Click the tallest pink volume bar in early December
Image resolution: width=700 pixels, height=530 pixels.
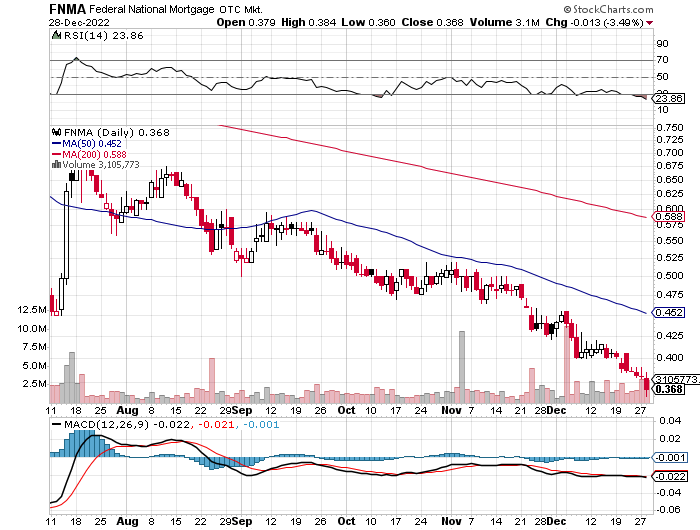(567, 364)
